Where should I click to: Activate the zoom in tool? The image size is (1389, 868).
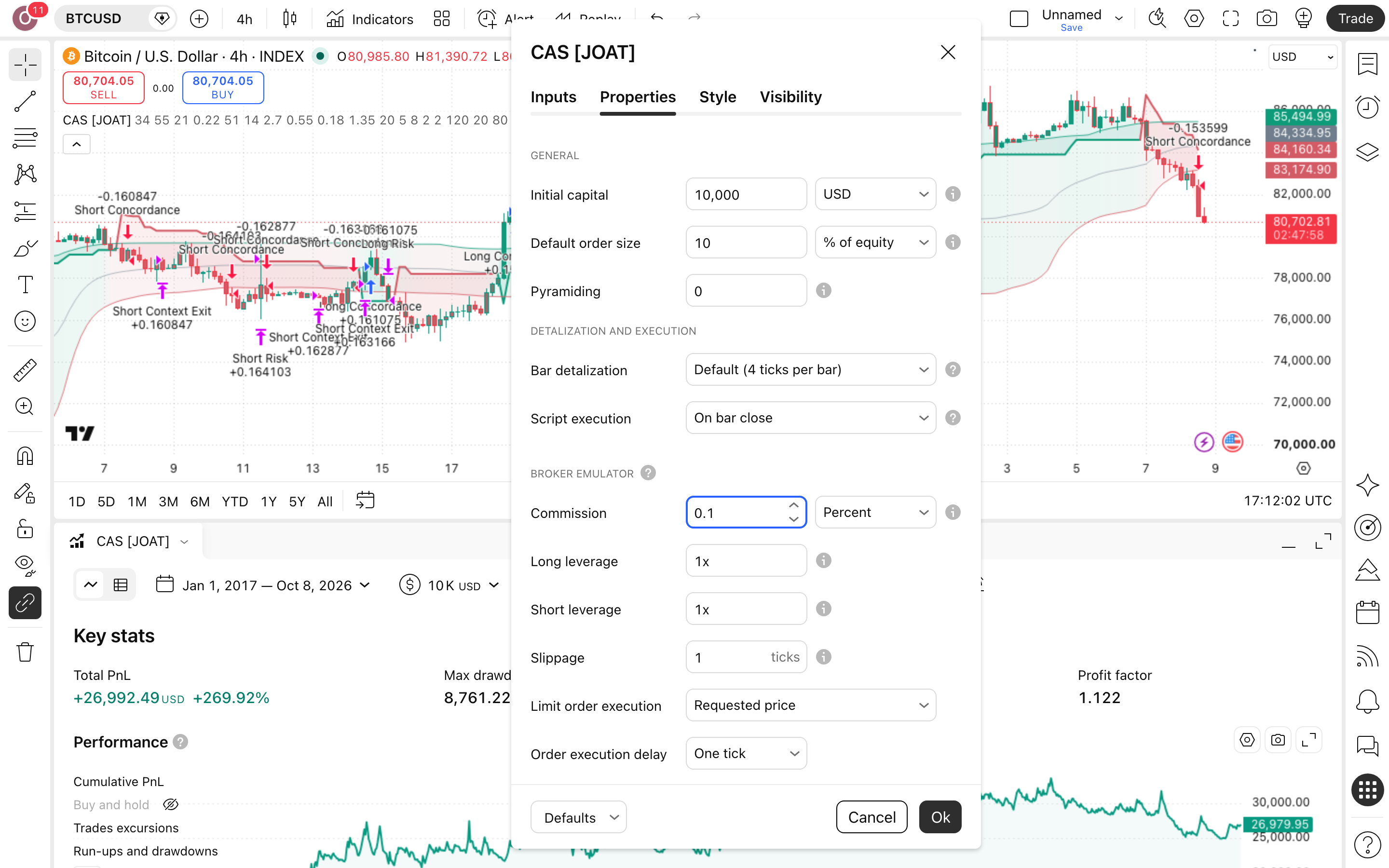click(25, 407)
